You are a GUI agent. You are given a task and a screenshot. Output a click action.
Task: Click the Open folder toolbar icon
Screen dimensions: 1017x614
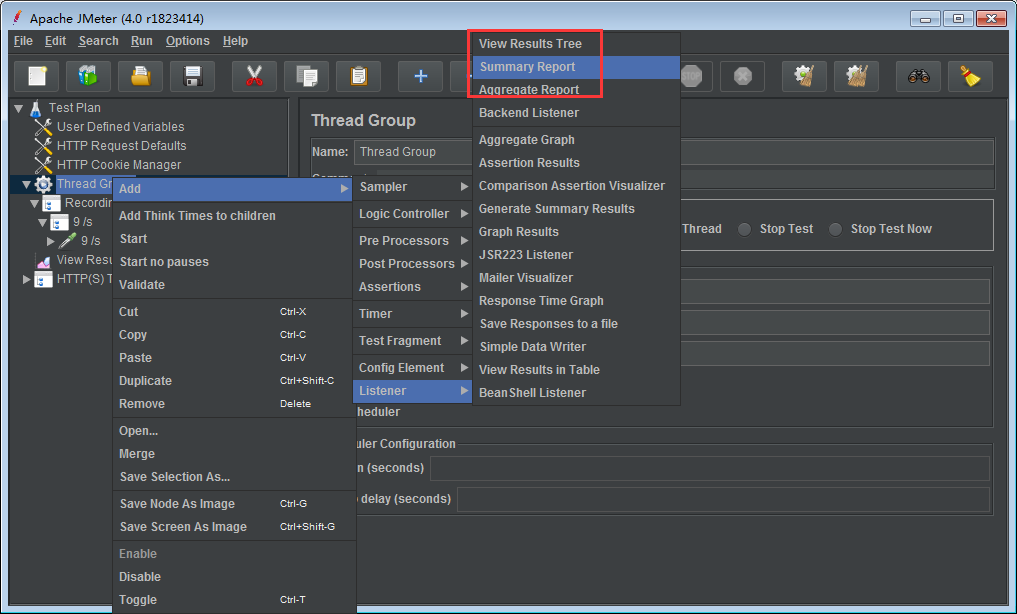click(x=141, y=77)
